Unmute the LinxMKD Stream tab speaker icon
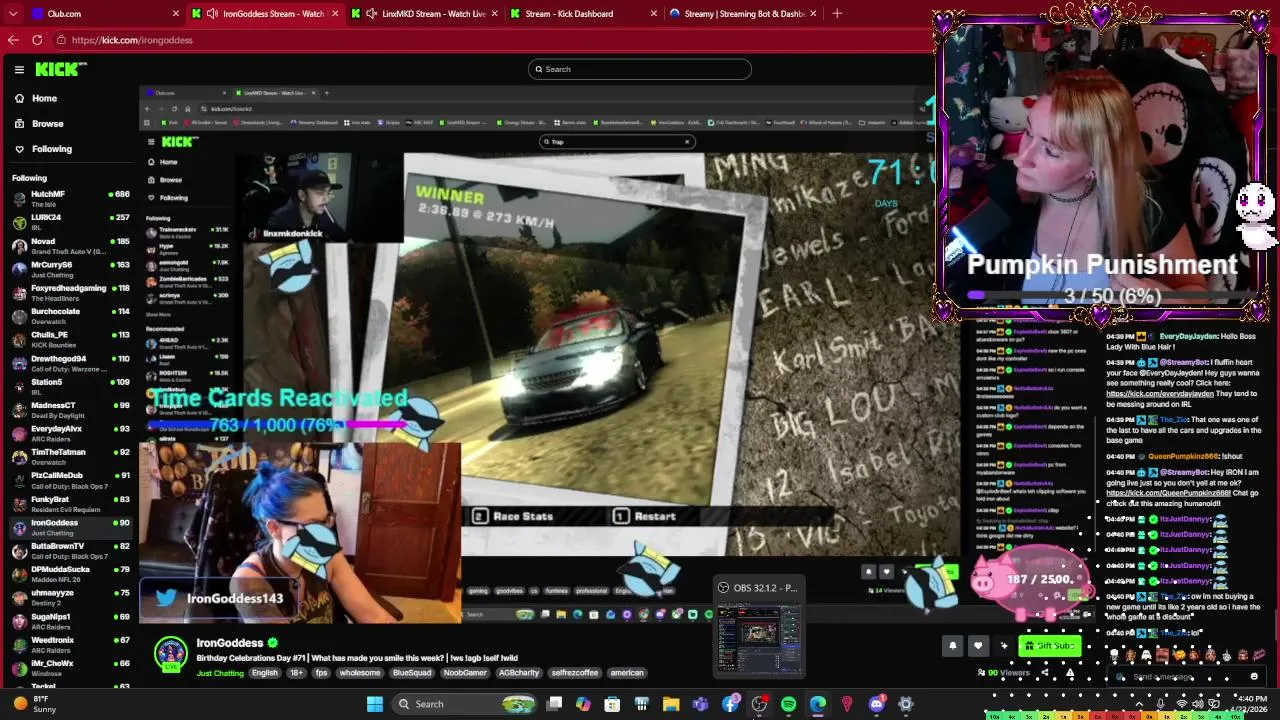The image size is (1280, 720). click(x=371, y=14)
